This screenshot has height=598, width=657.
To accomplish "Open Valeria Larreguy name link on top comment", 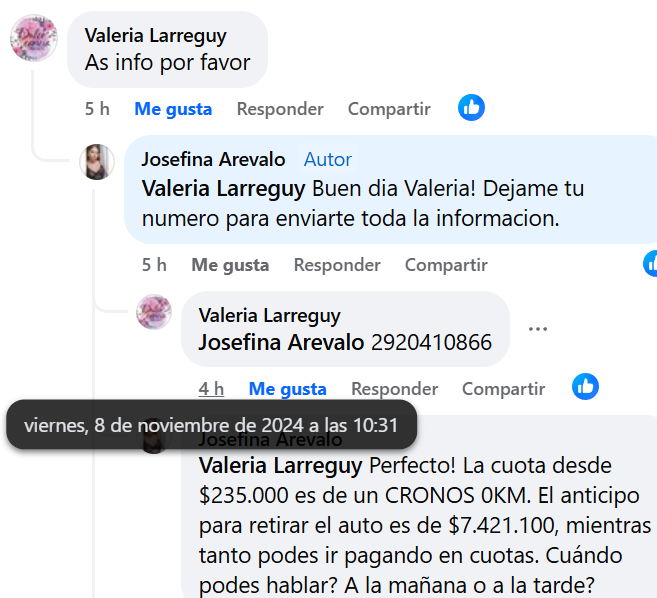I will pos(155,36).
